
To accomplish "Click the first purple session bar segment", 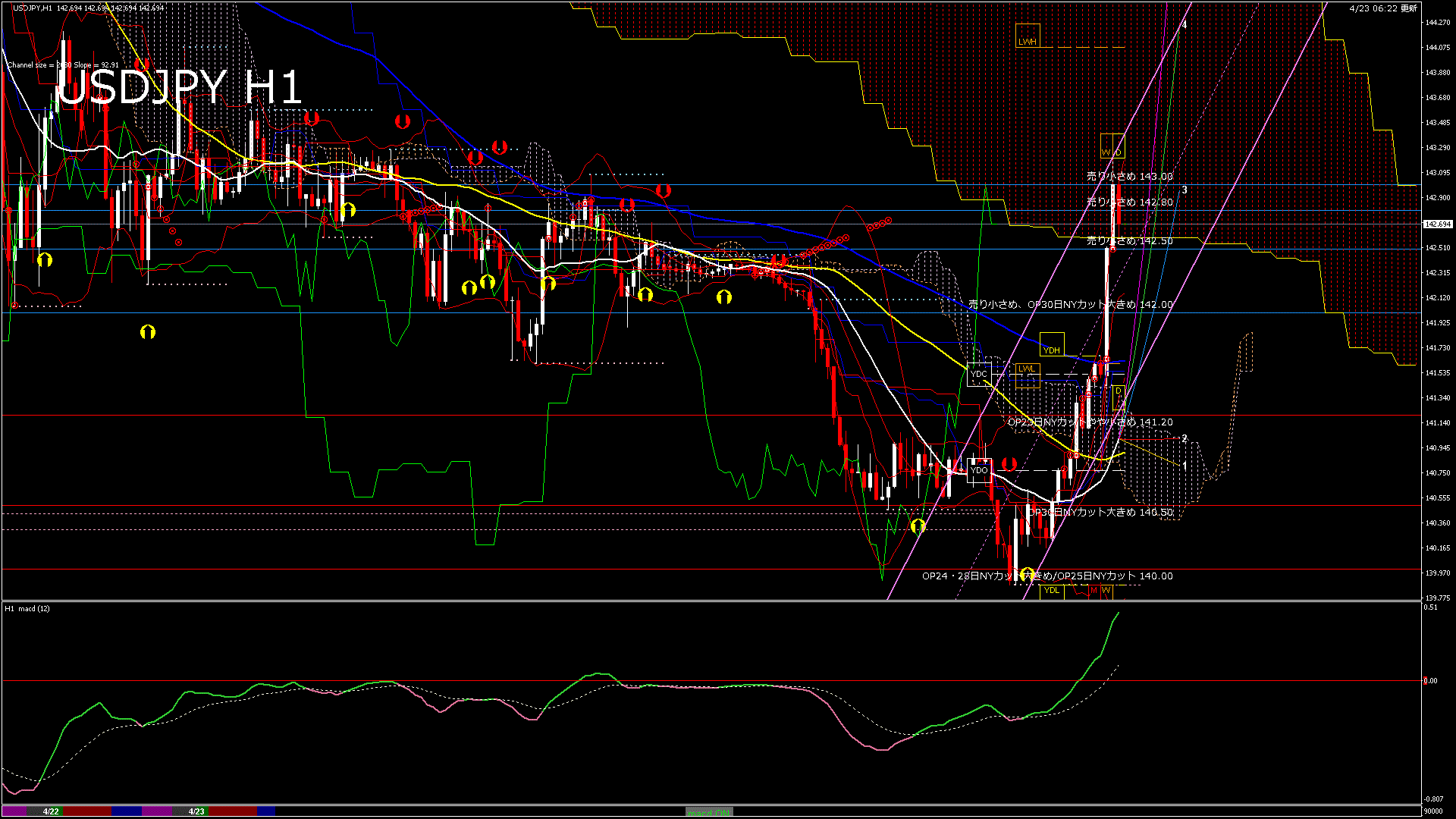I will [15, 811].
